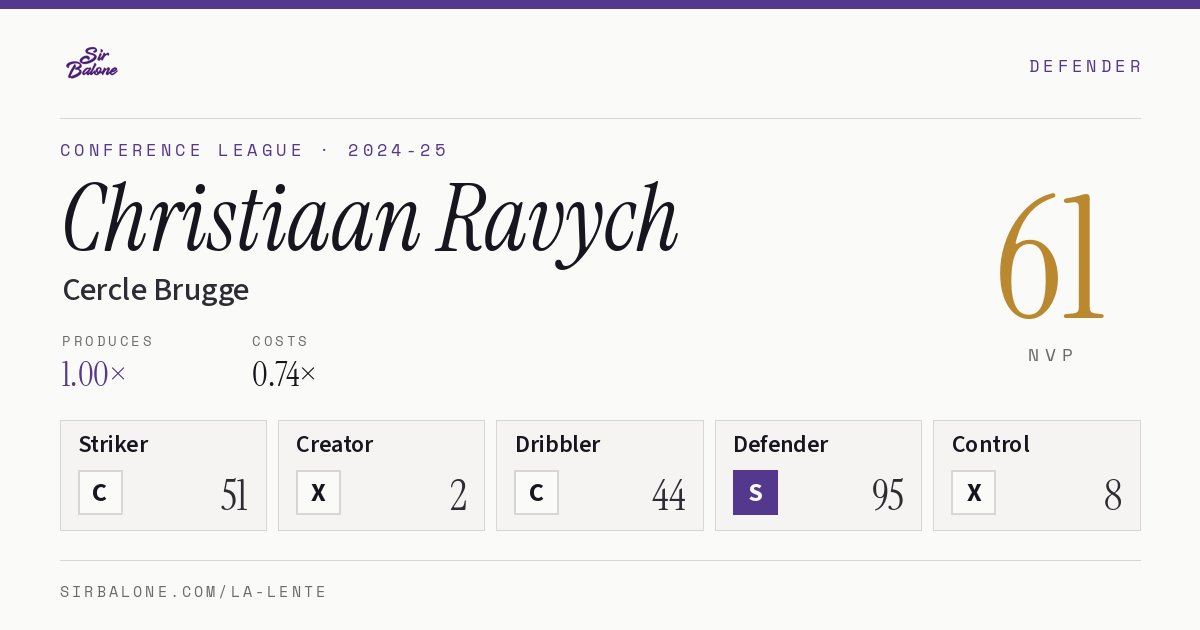The width and height of the screenshot is (1200, 630).
Task: Click the DEFENDER position label
Action: pos(1085,66)
